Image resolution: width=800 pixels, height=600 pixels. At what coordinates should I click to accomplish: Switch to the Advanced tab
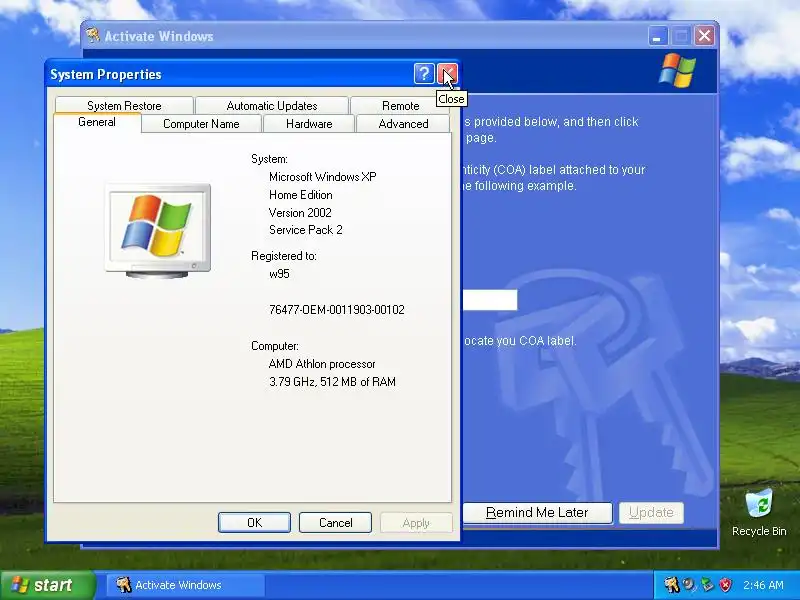click(x=403, y=124)
